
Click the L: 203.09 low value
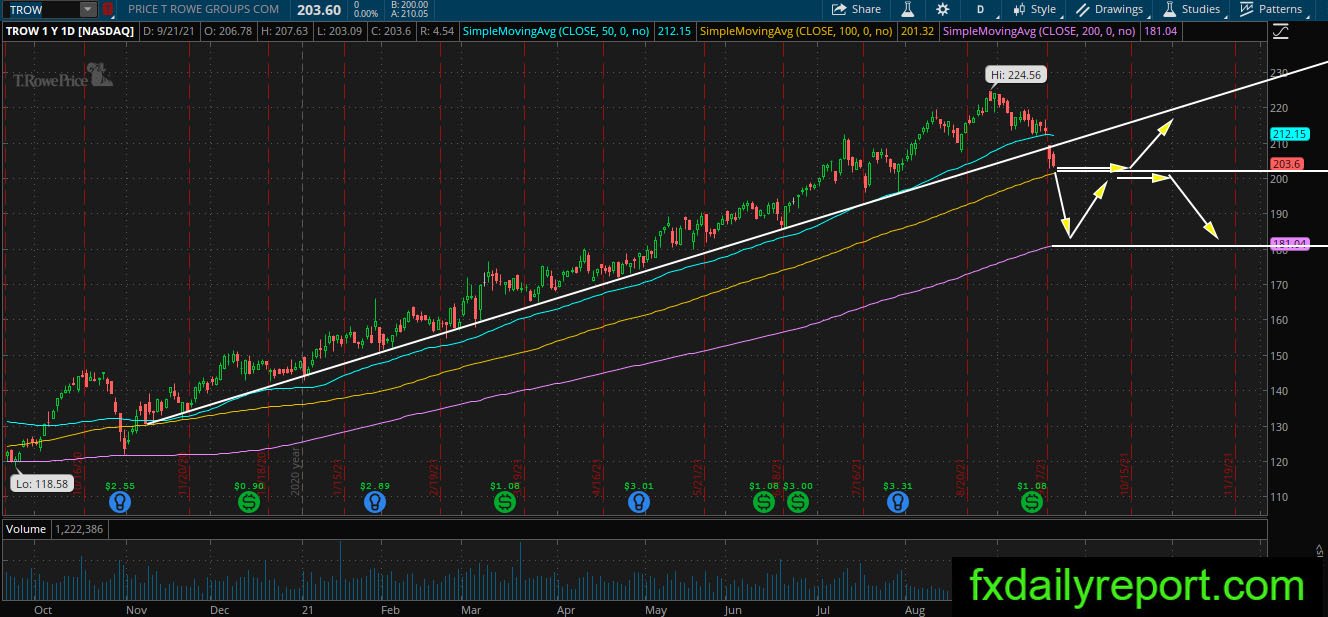pos(340,32)
